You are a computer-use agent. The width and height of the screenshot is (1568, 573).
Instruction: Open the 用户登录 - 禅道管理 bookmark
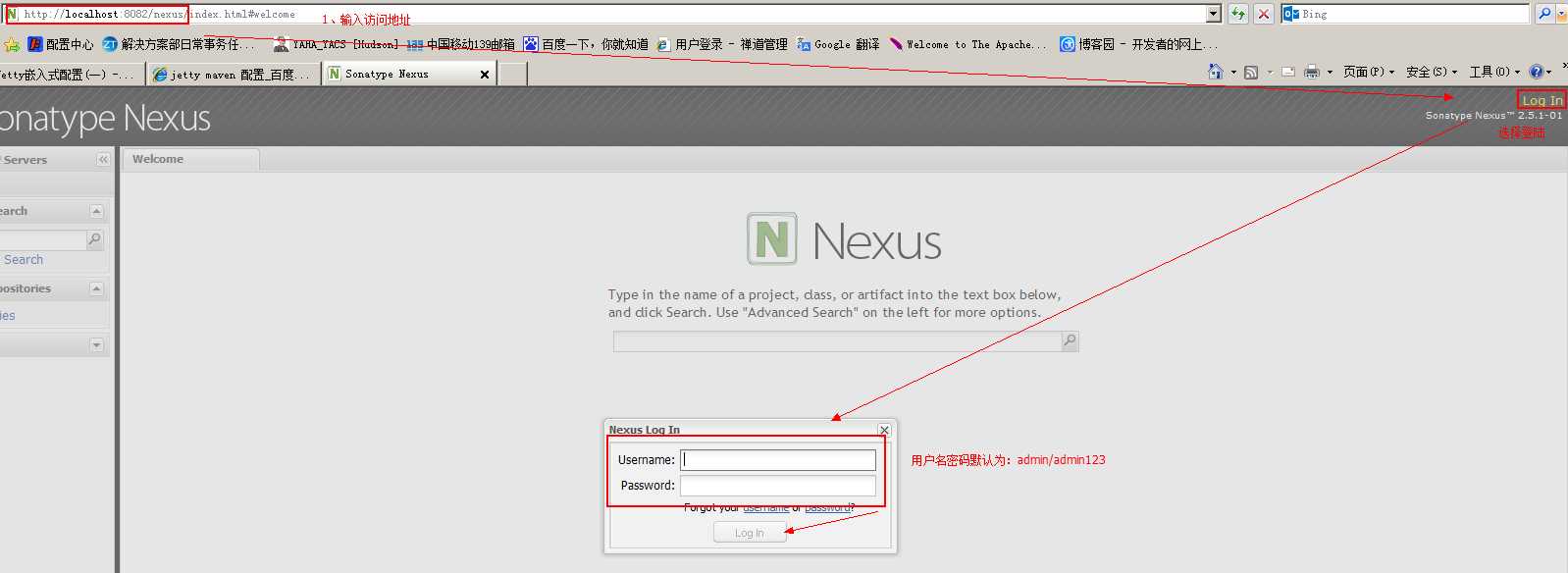pos(722,44)
